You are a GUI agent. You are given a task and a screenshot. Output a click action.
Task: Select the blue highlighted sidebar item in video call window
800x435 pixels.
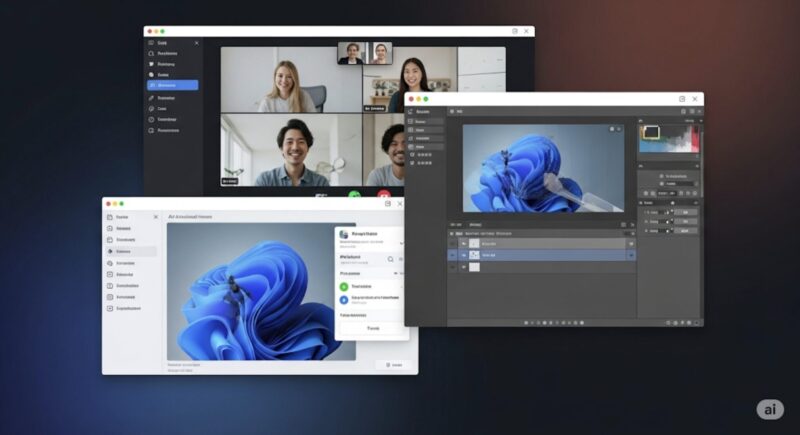click(x=172, y=85)
